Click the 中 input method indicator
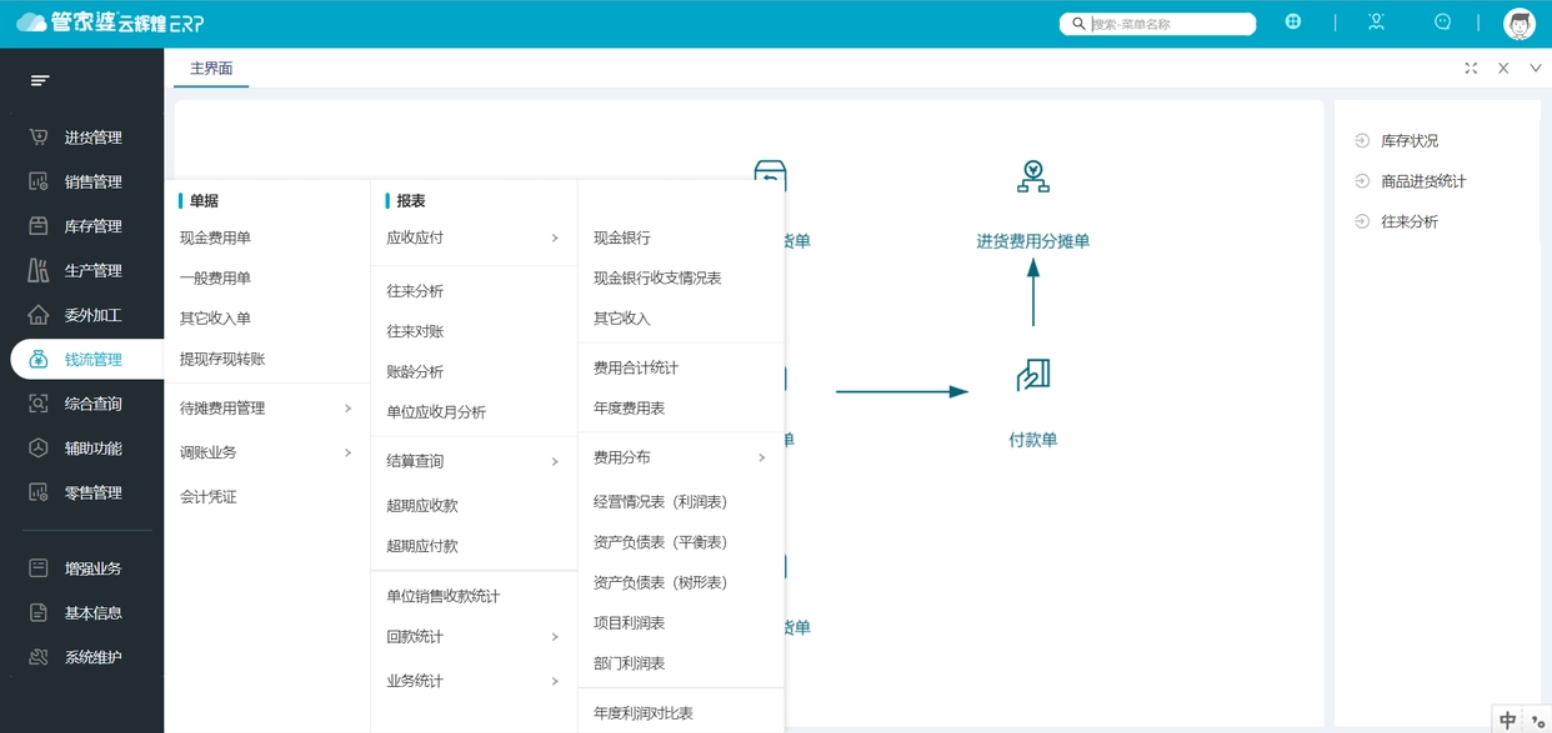 tap(1508, 720)
